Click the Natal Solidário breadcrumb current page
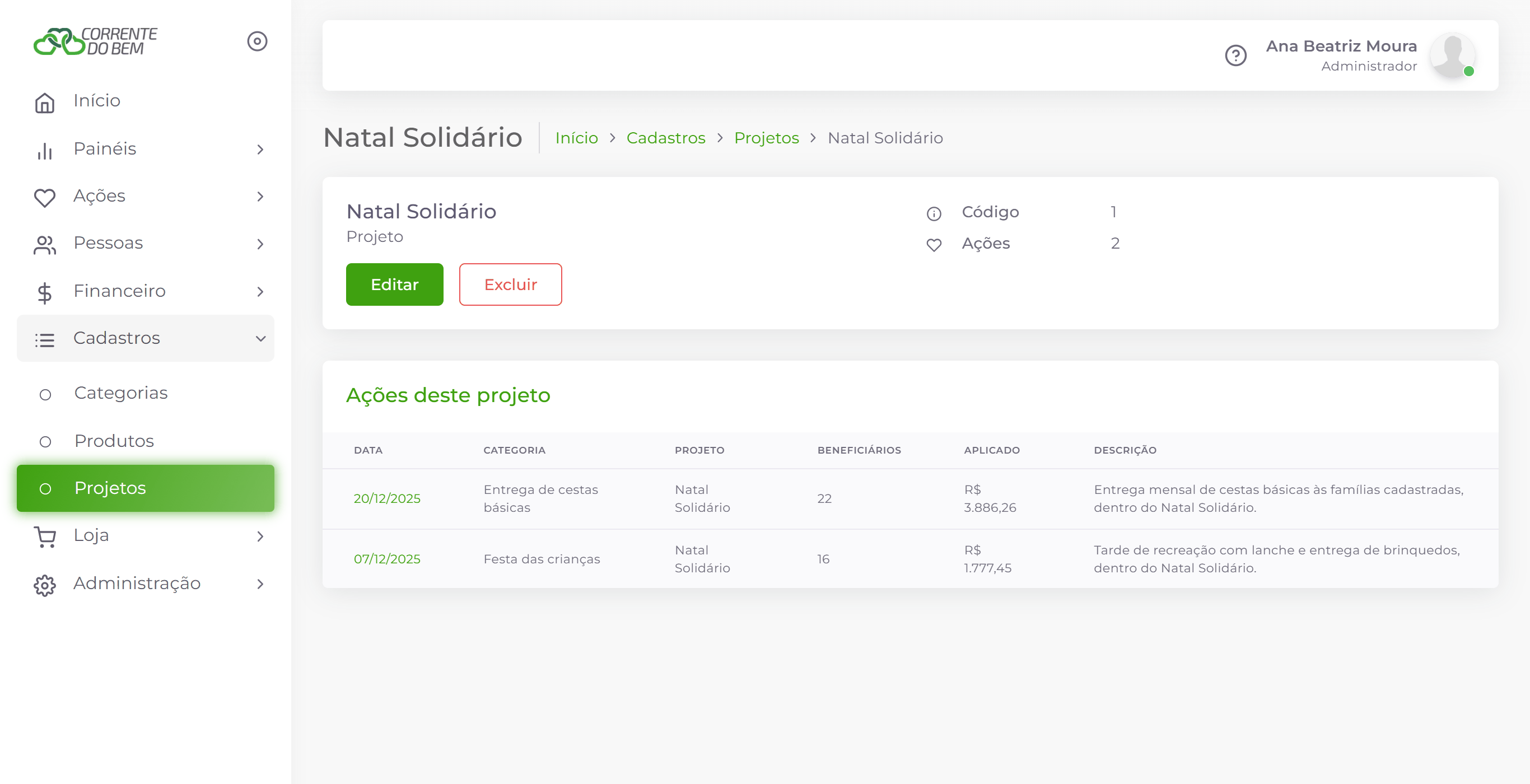The image size is (1530, 784). pyautogui.click(x=885, y=138)
